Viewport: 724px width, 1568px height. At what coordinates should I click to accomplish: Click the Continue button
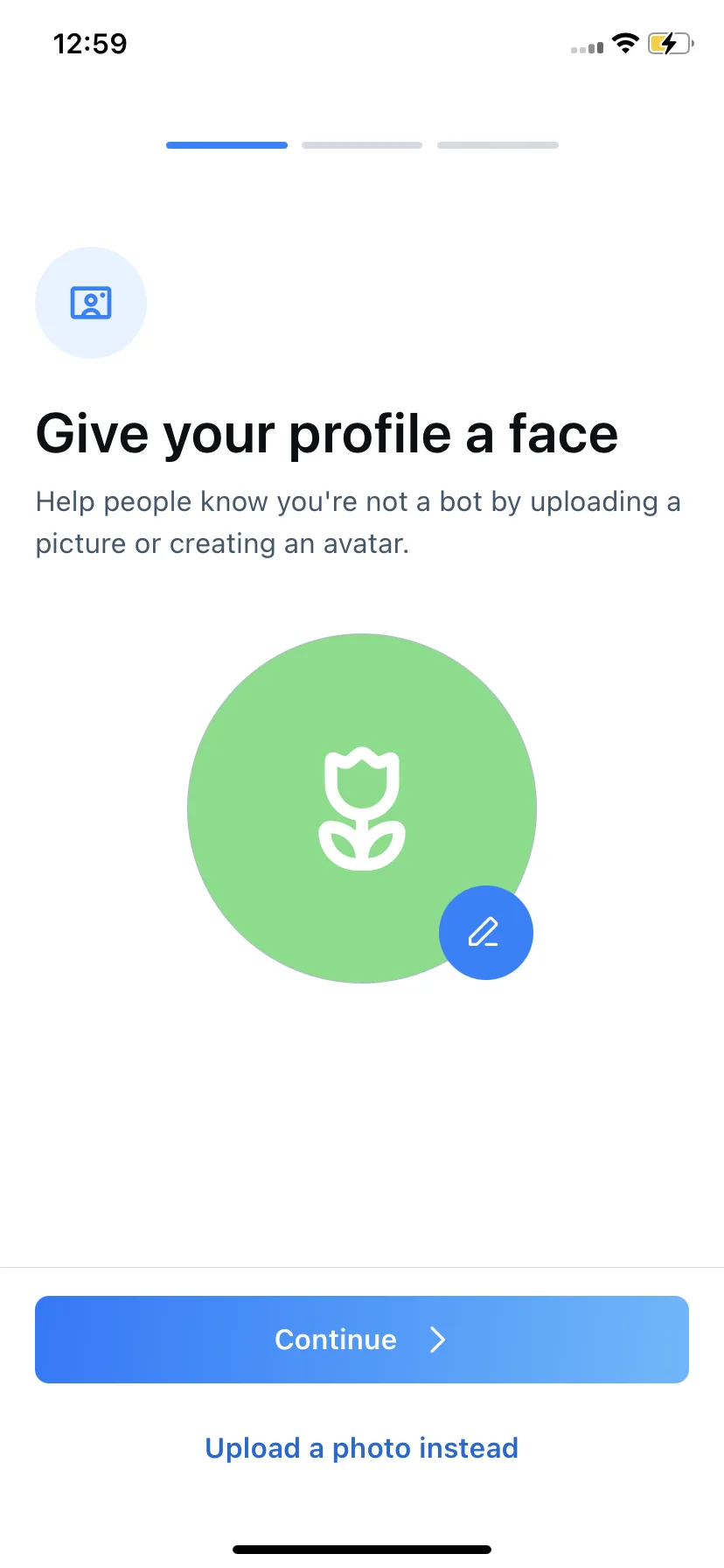[x=362, y=1340]
